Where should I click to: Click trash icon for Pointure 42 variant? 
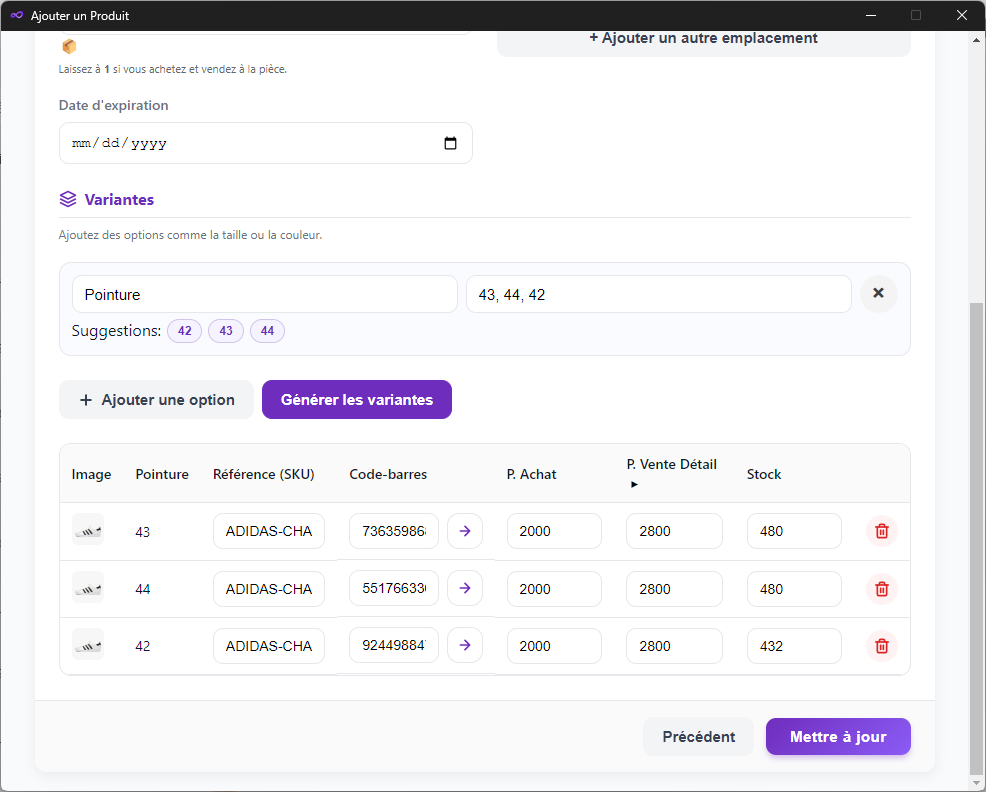(x=881, y=646)
